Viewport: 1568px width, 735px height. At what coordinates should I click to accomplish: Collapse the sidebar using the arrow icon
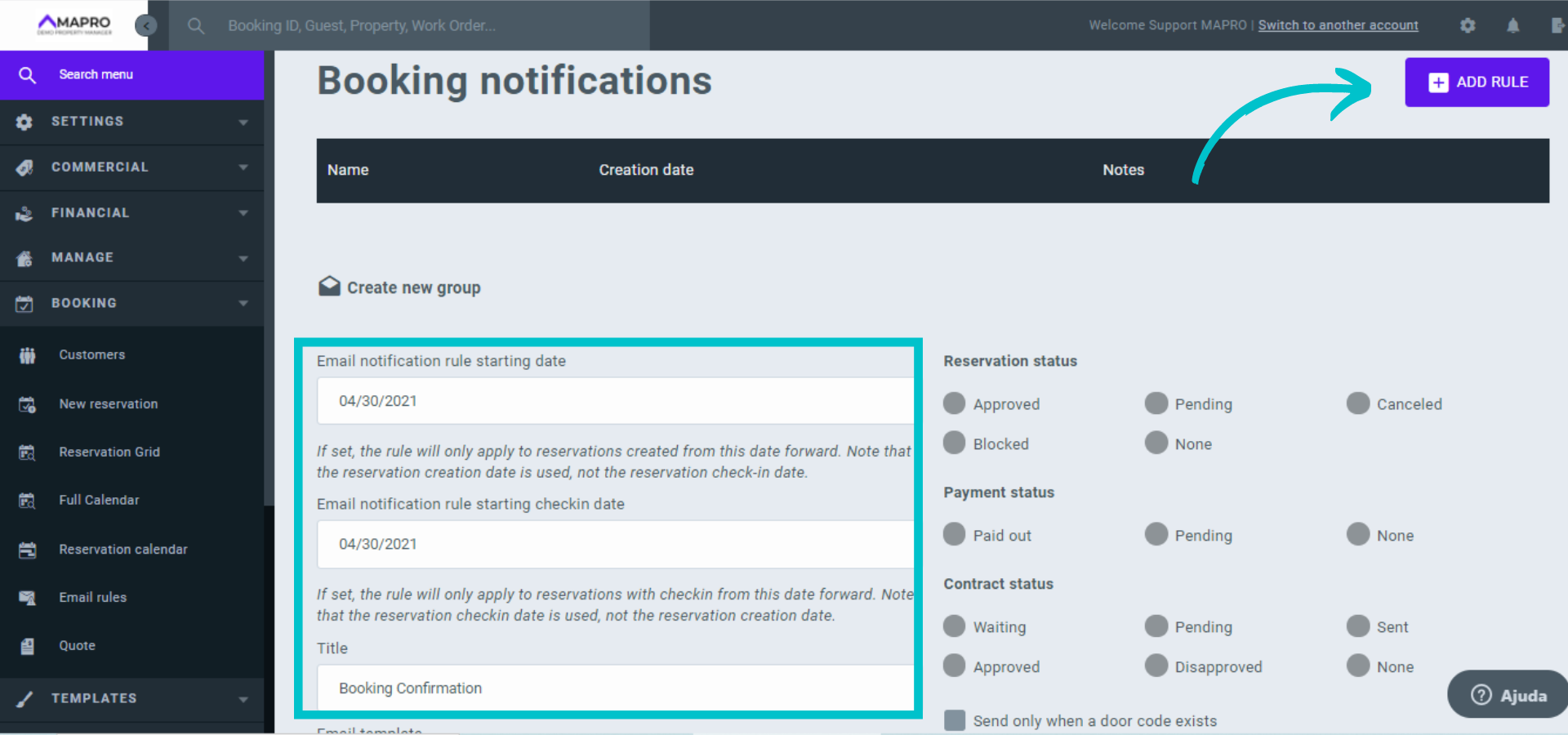click(x=145, y=25)
